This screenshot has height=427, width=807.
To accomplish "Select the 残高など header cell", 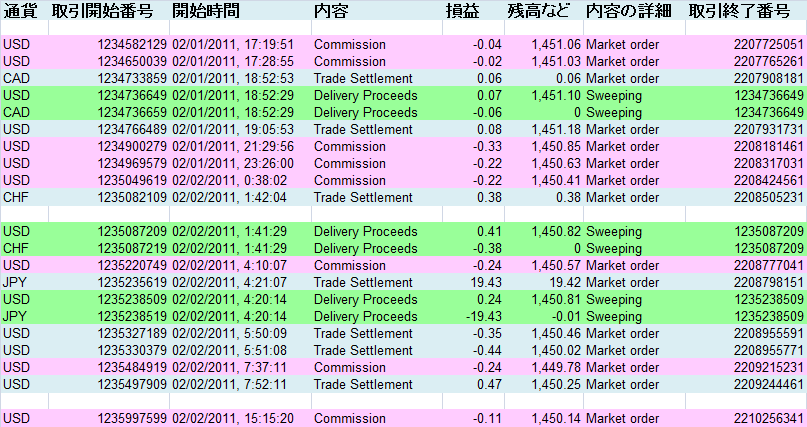I will coord(541,12).
